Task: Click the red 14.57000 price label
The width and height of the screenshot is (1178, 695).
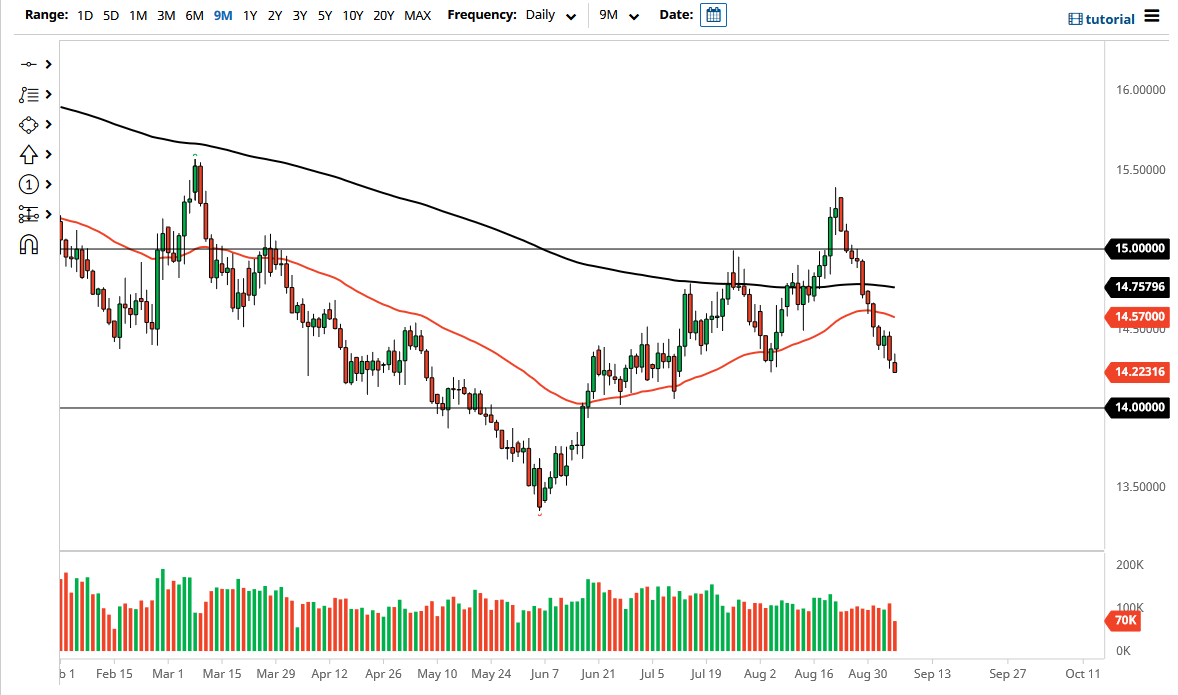Action: point(1136,317)
